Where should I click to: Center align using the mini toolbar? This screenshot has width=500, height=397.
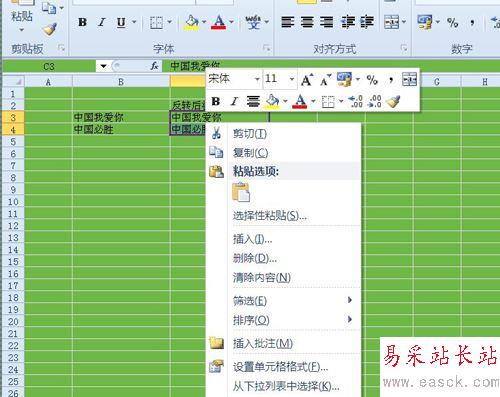pos(253,101)
